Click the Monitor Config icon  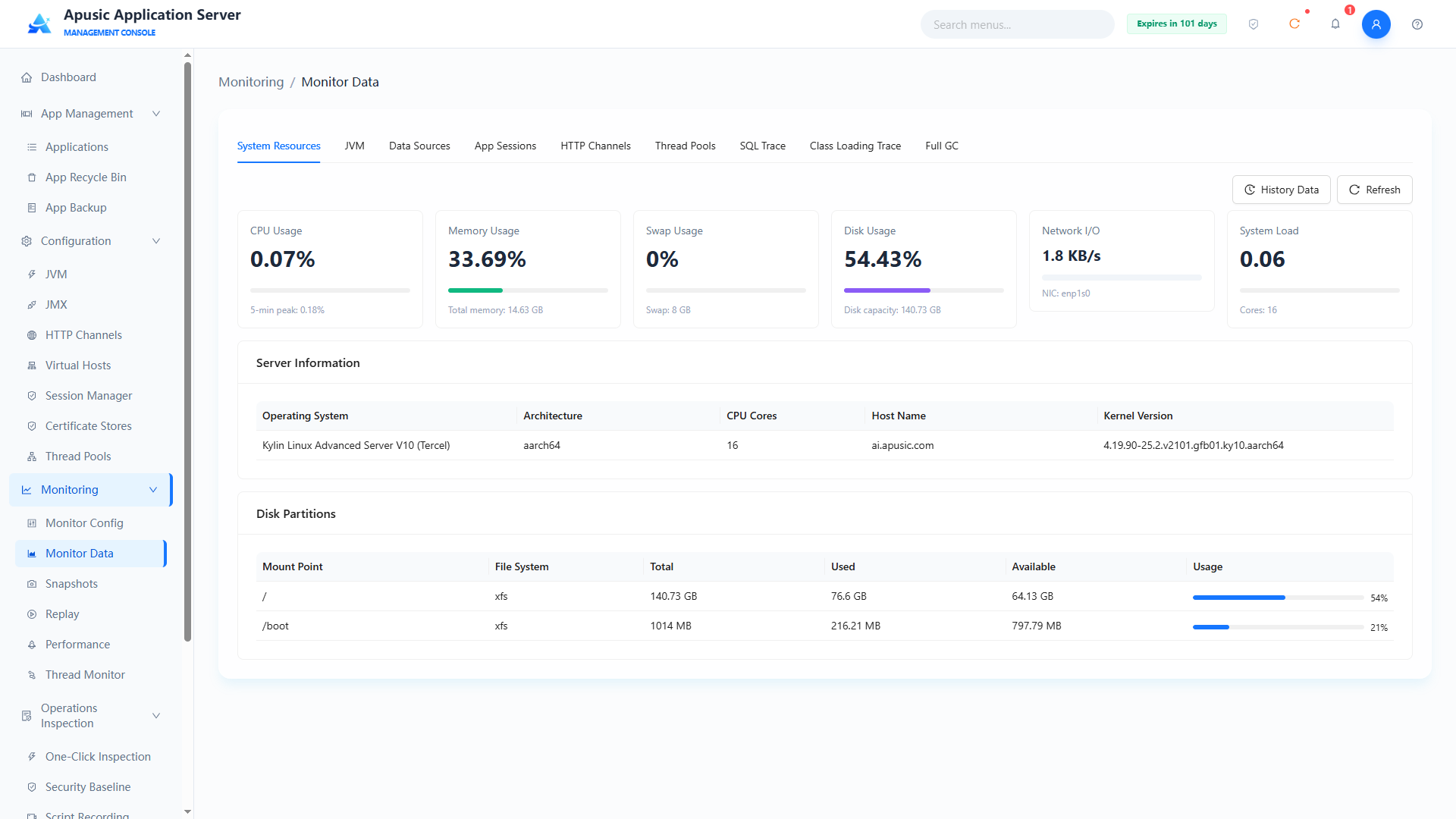point(32,523)
